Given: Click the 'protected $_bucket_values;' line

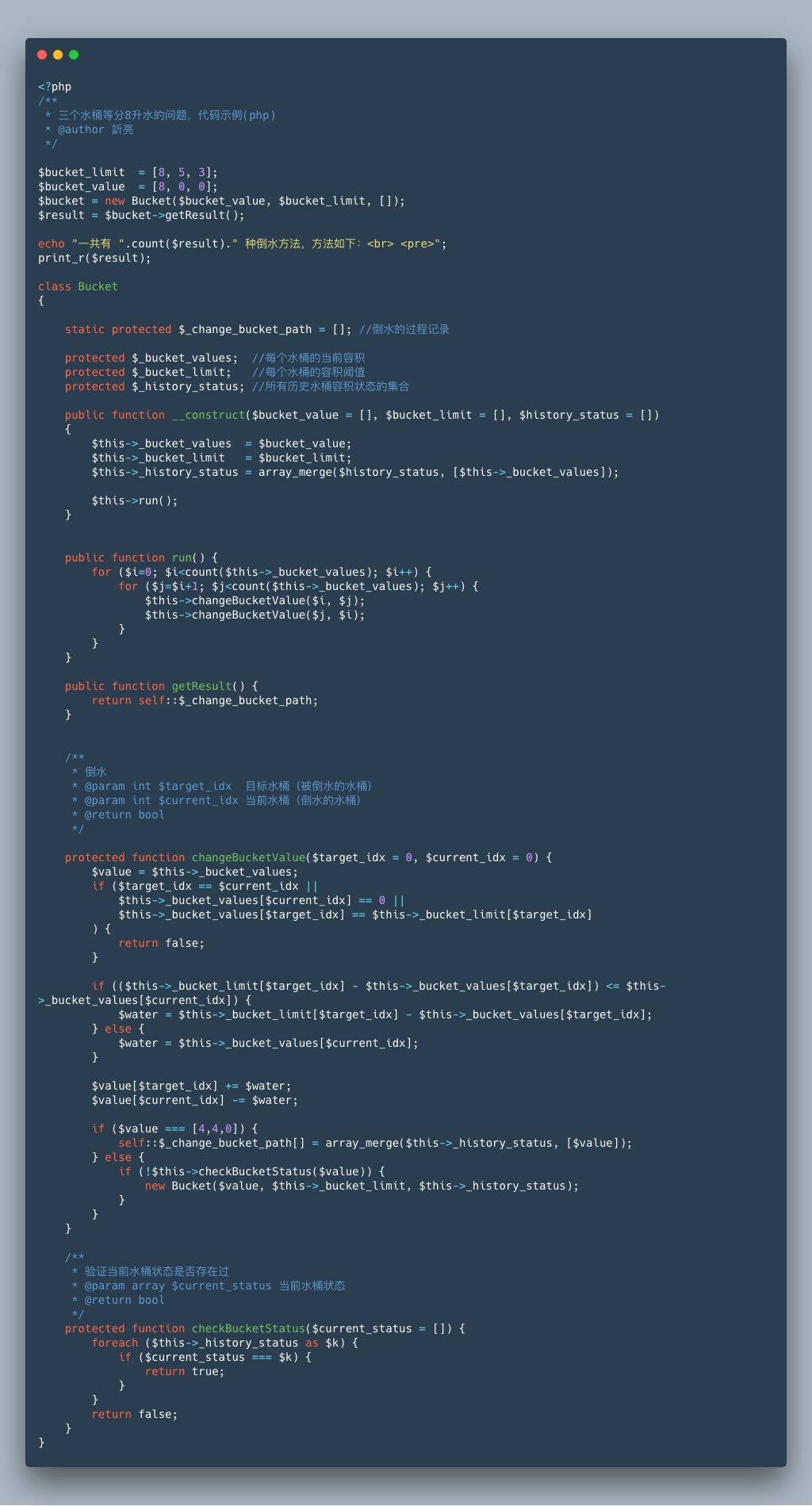Looking at the screenshot, I should click(215, 358).
